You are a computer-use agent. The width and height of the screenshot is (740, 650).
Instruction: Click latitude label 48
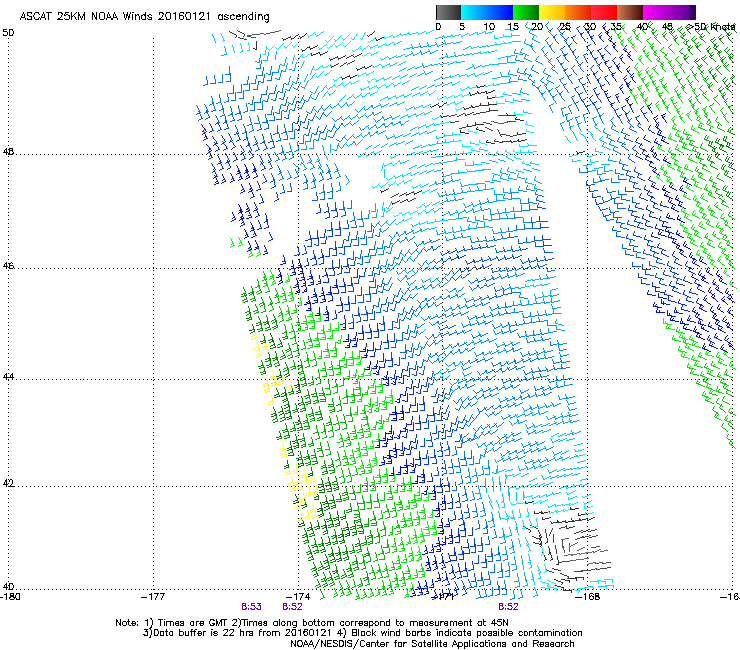click(x=8, y=152)
